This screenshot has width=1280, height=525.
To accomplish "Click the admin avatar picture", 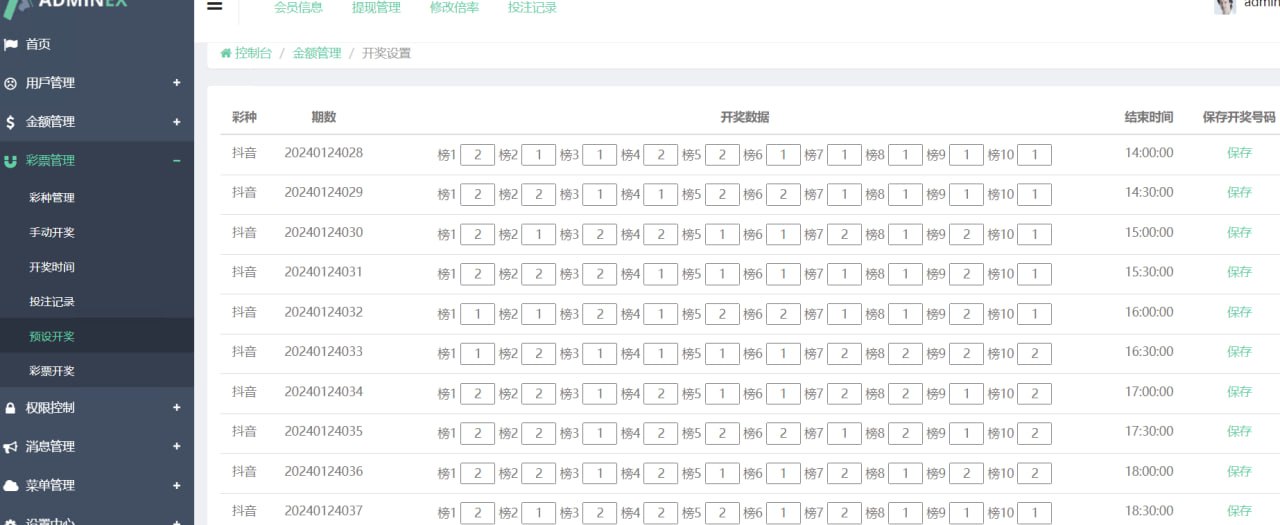I will tap(1225, 6).
